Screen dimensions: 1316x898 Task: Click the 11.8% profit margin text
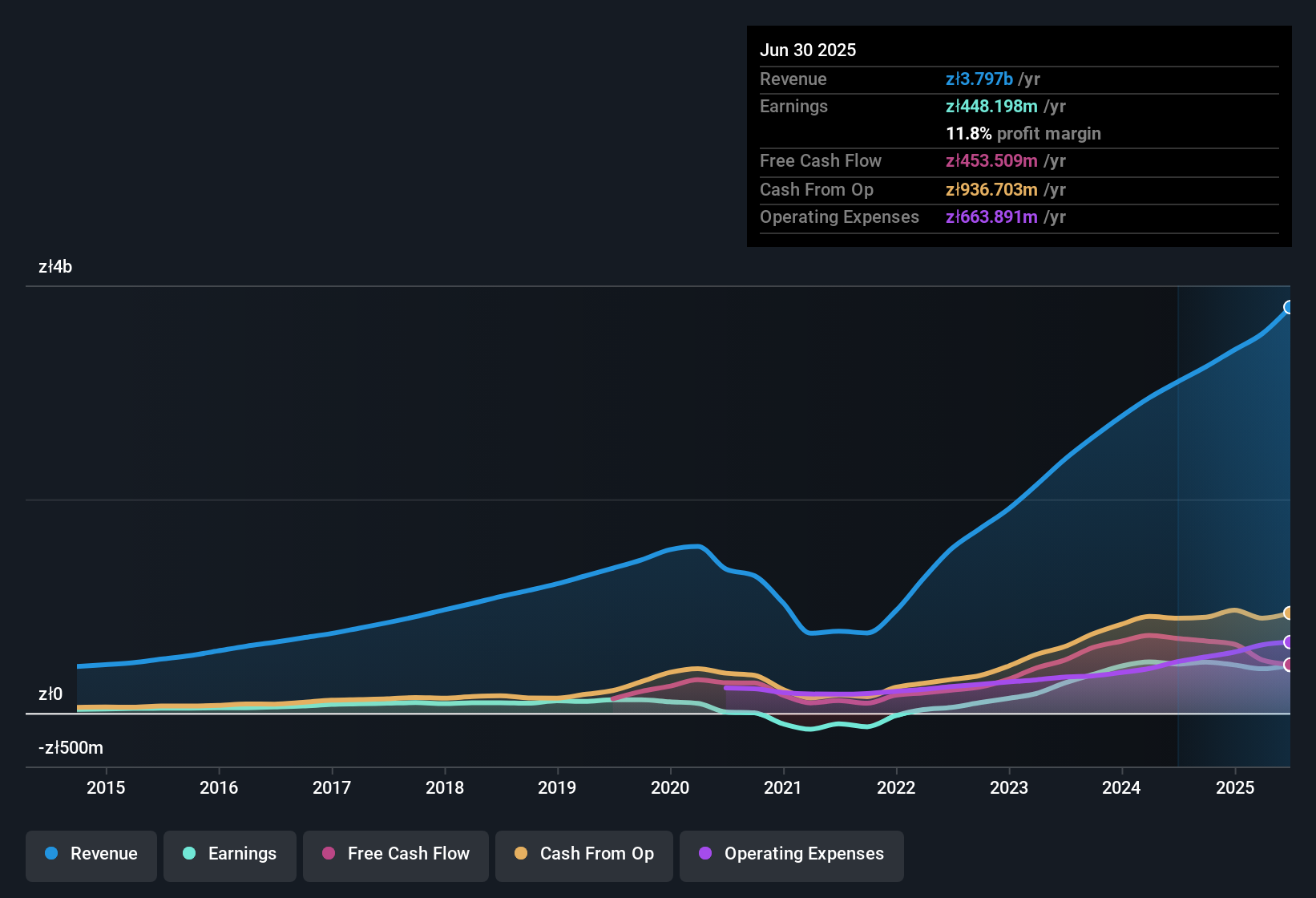coord(1023,133)
